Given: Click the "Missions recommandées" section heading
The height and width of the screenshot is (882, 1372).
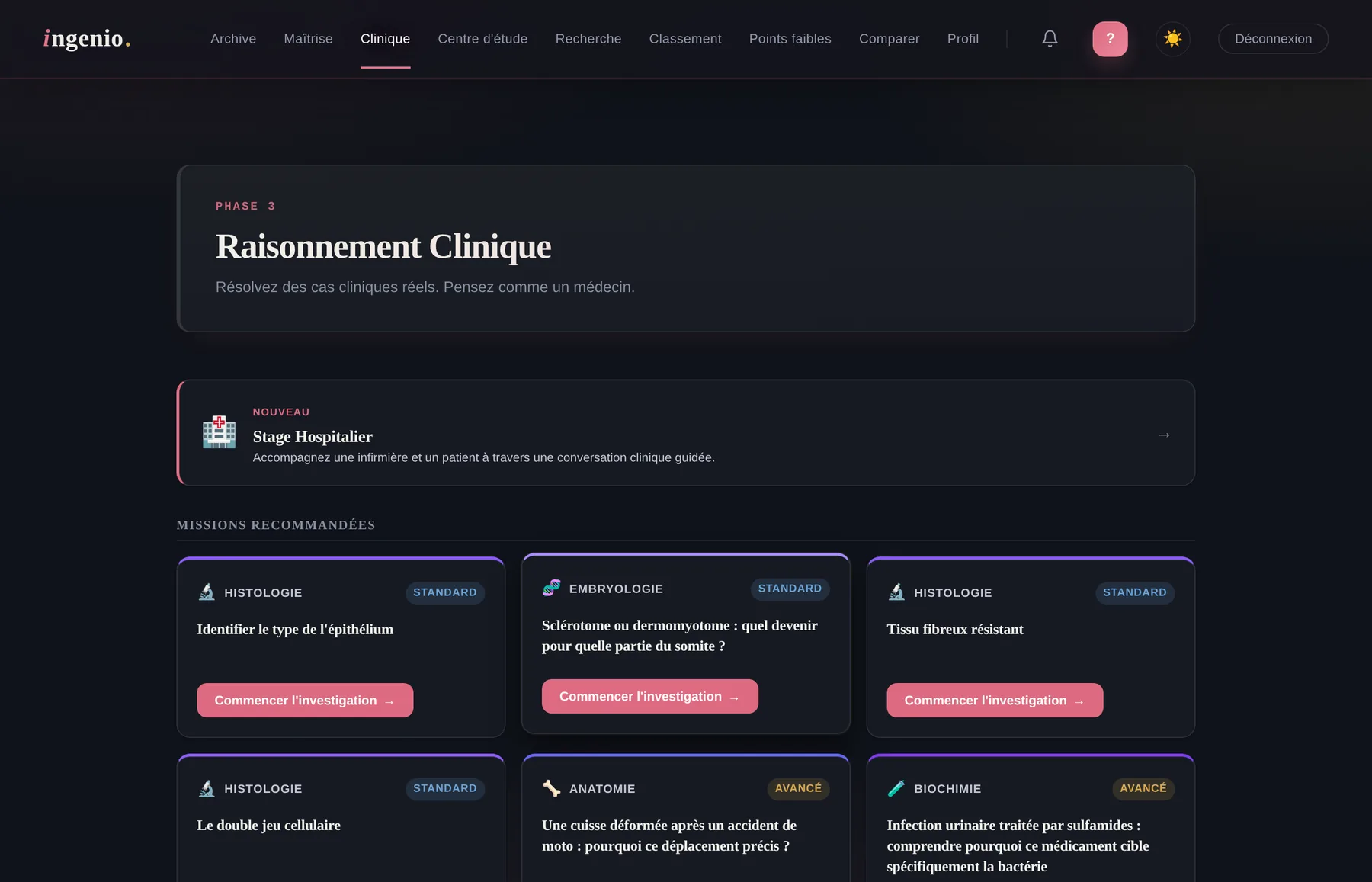Looking at the screenshot, I should coord(276,524).
